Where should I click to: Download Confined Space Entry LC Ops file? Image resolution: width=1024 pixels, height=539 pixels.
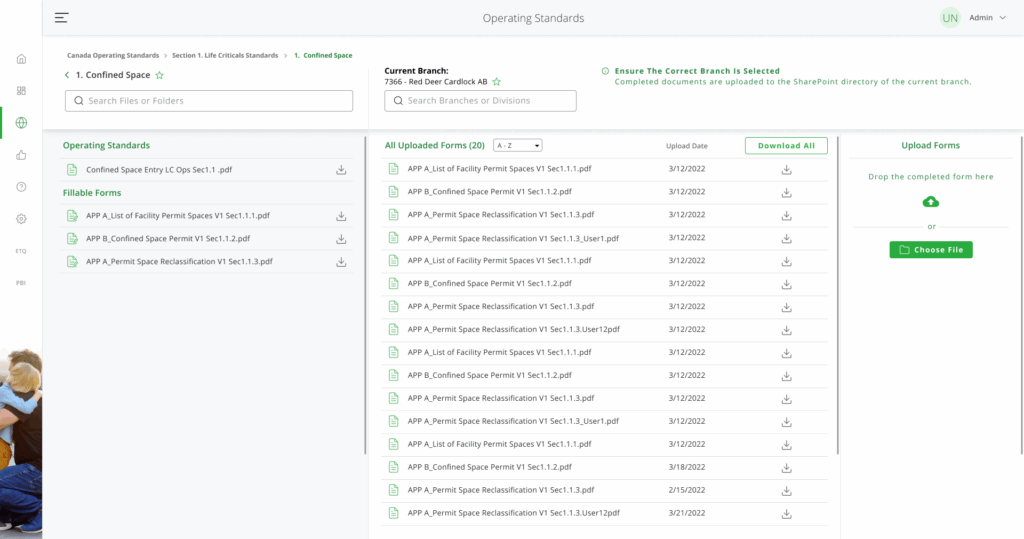[341, 170]
